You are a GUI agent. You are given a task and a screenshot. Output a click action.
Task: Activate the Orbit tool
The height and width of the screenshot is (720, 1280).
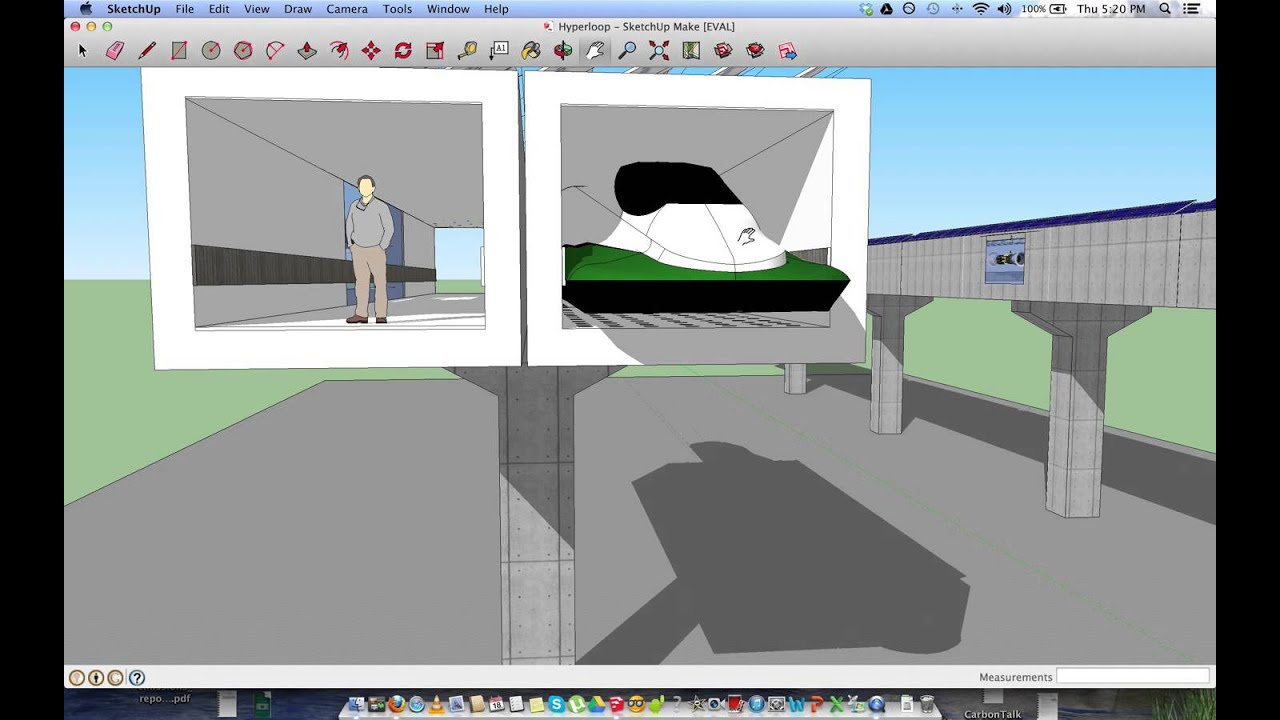tap(563, 50)
